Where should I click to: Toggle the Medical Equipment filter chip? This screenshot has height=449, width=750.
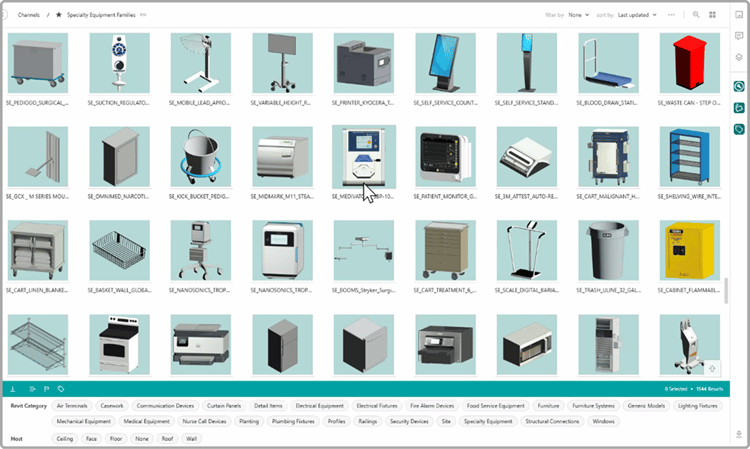pyautogui.click(x=146, y=421)
